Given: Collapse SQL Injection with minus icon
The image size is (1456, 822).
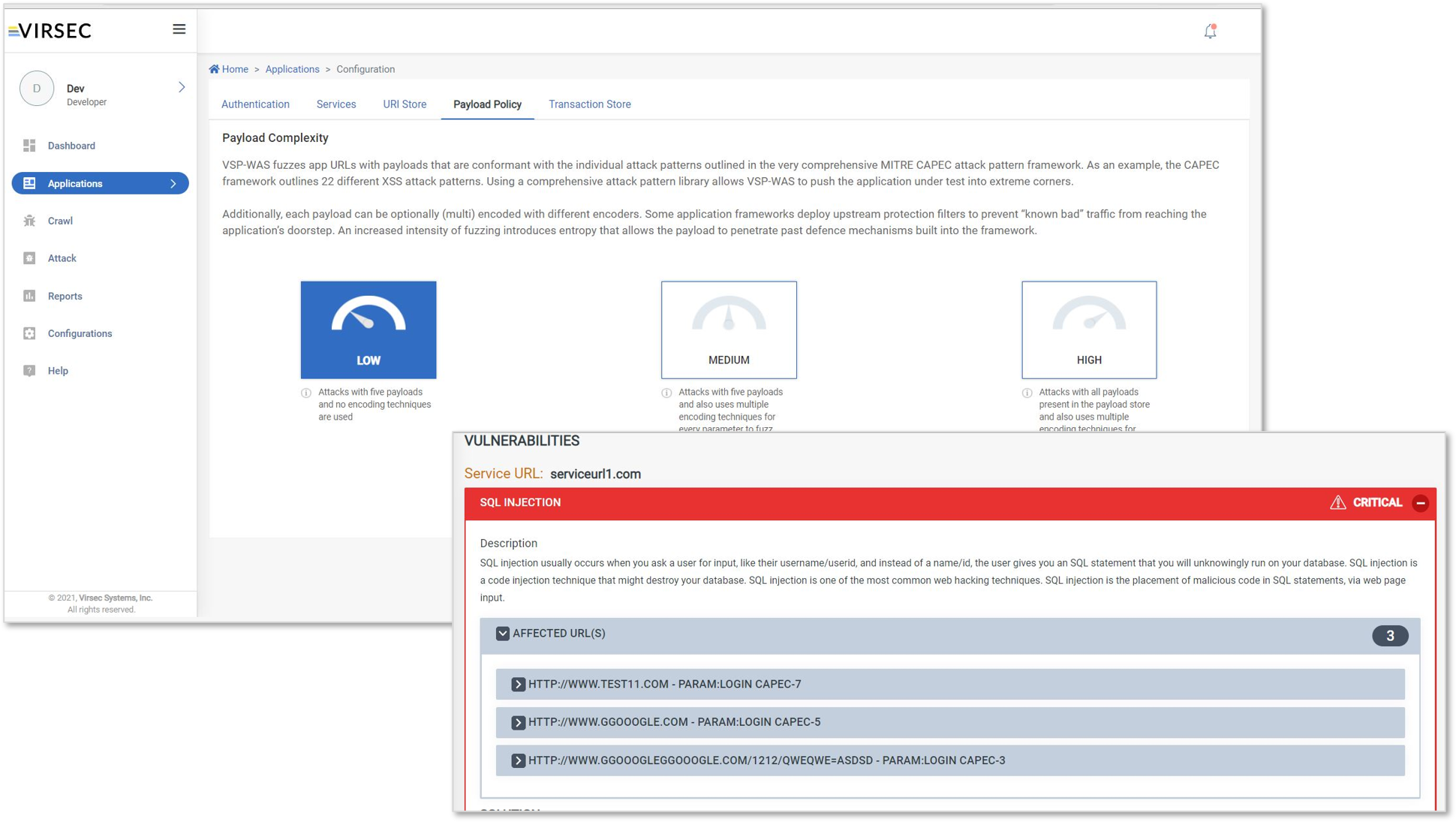Looking at the screenshot, I should [1420, 503].
